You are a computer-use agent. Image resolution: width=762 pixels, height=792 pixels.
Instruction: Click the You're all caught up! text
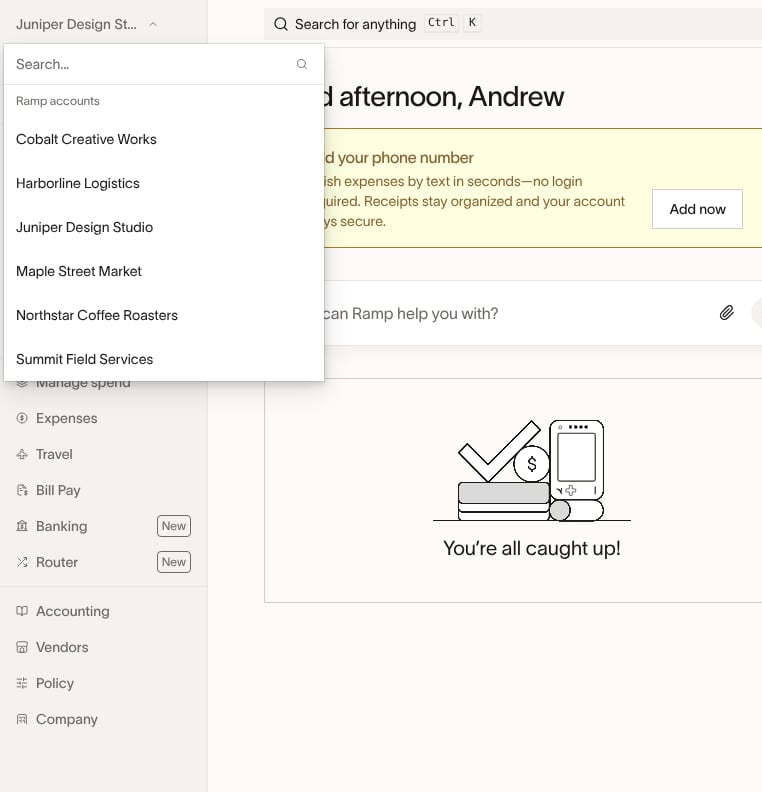click(532, 549)
